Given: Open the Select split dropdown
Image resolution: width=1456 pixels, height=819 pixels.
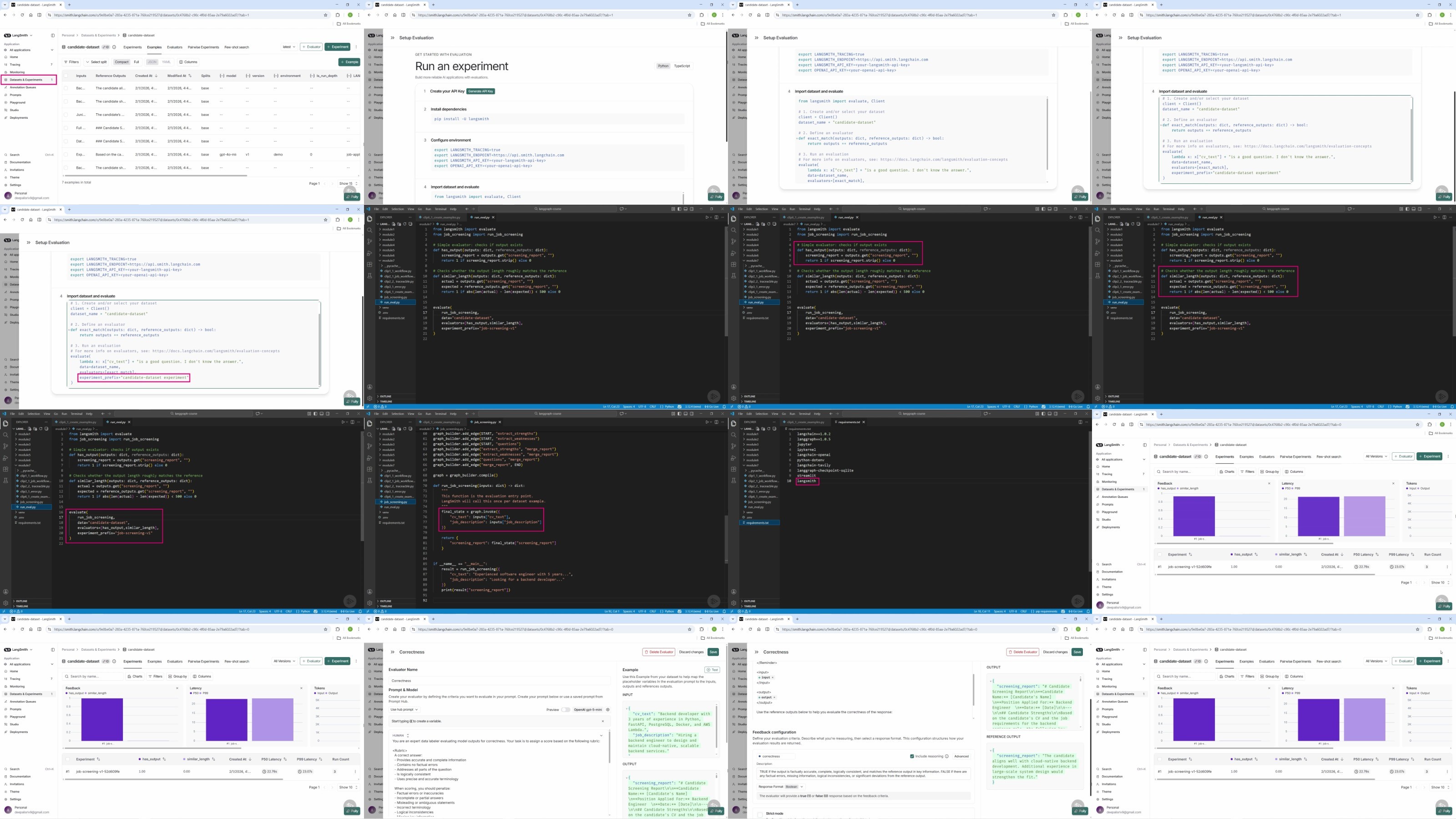Looking at the screenshot, I should pos(96,62).
